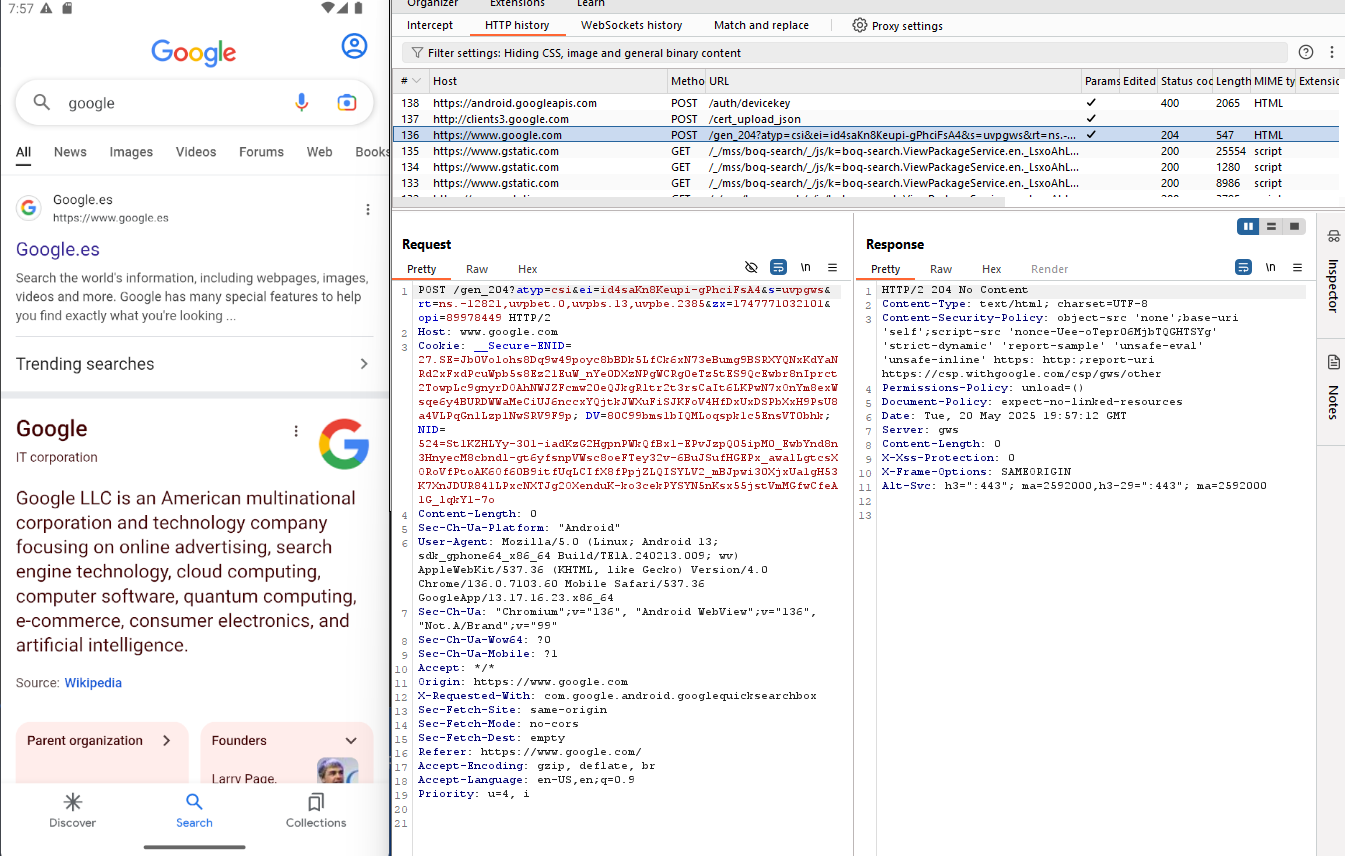Tap the microphone icon in the Google search bar
Image resolution: width=1345 pixels, height=856 pixels.
[x=301, y=102]
